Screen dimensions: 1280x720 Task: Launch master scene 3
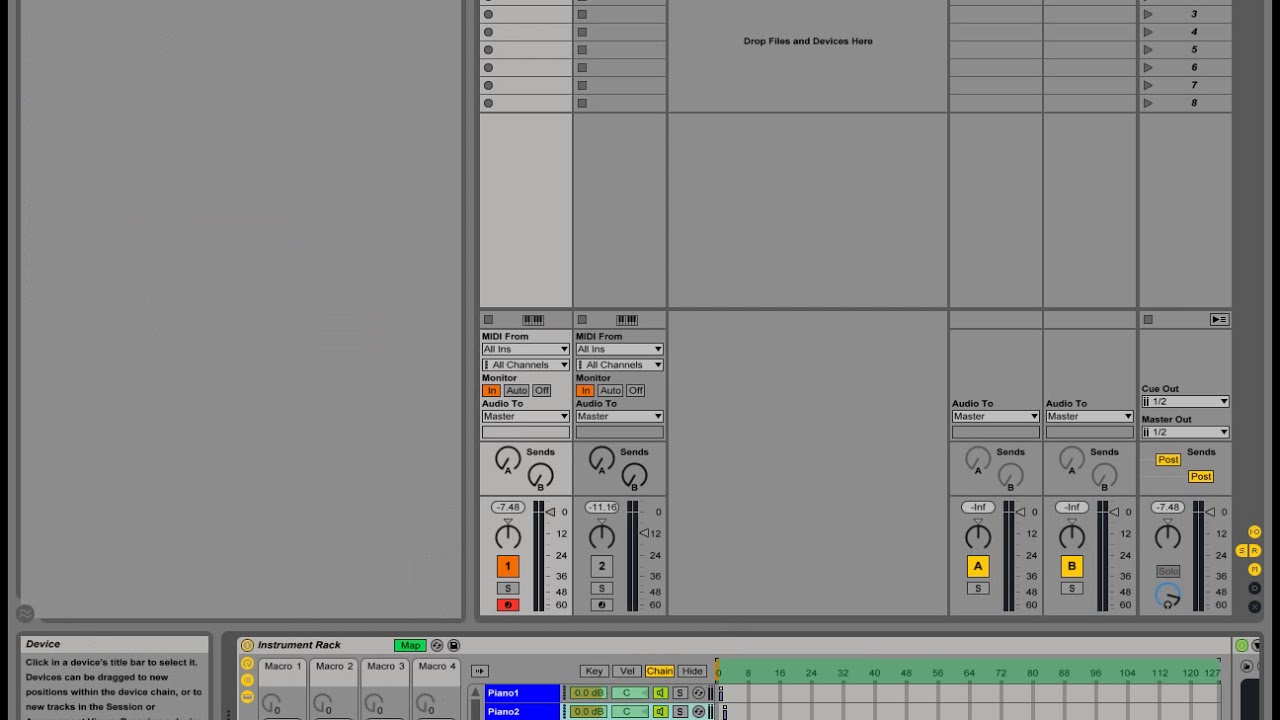[1148, 14]
